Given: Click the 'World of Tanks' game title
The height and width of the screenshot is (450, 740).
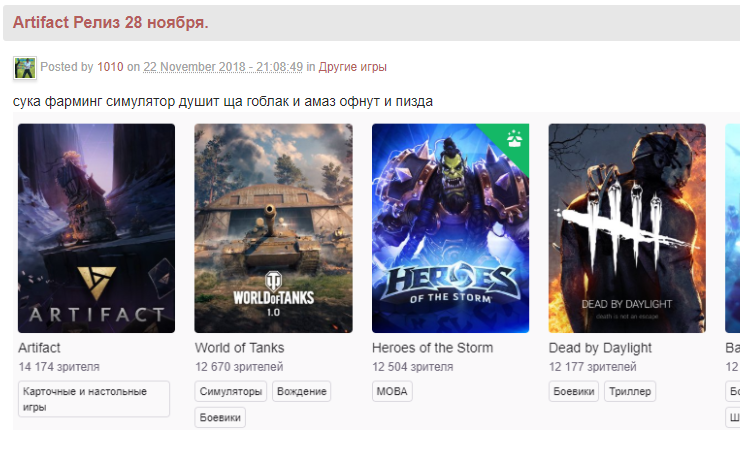Looking at the screenshot, I should (x=240, y=348).
